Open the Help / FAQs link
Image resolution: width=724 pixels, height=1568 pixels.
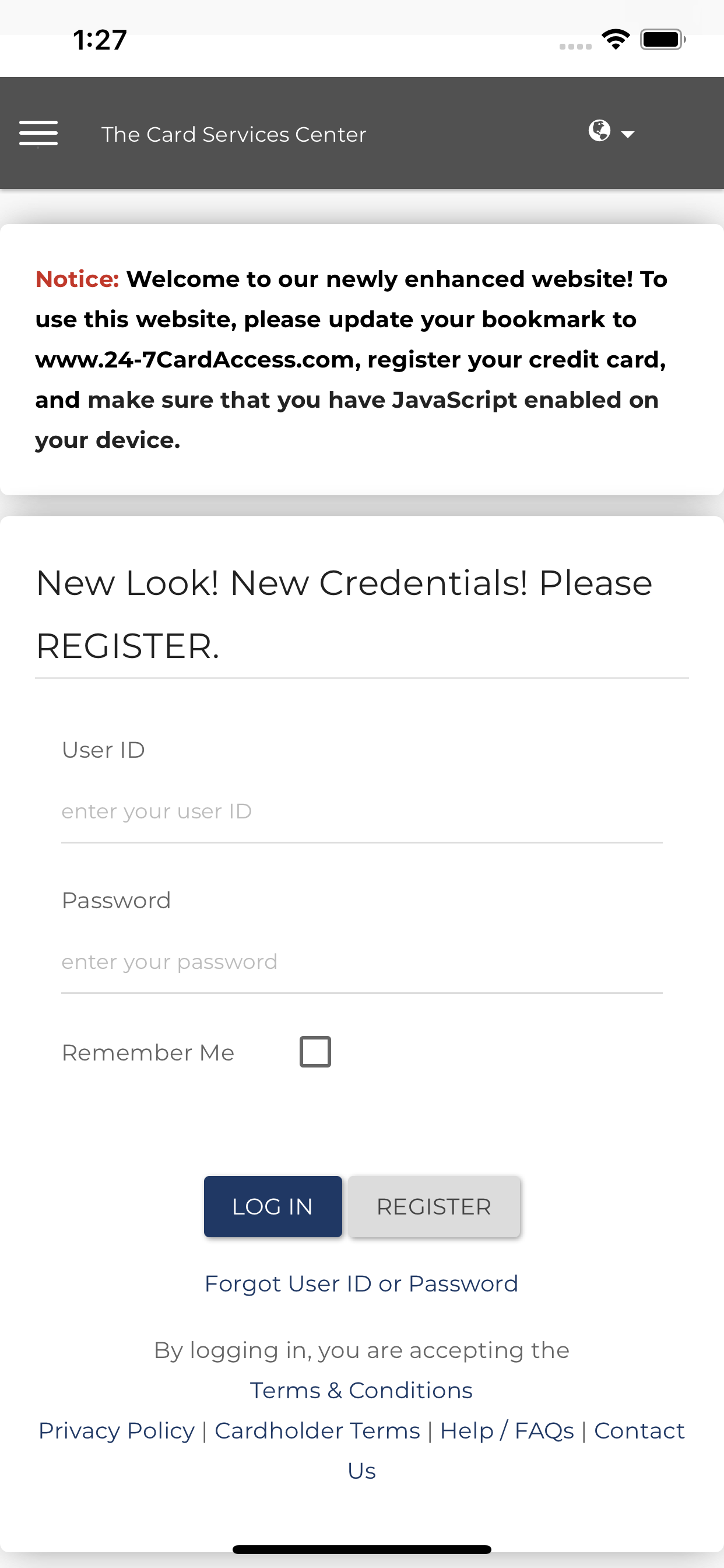tap(507, 1431)
